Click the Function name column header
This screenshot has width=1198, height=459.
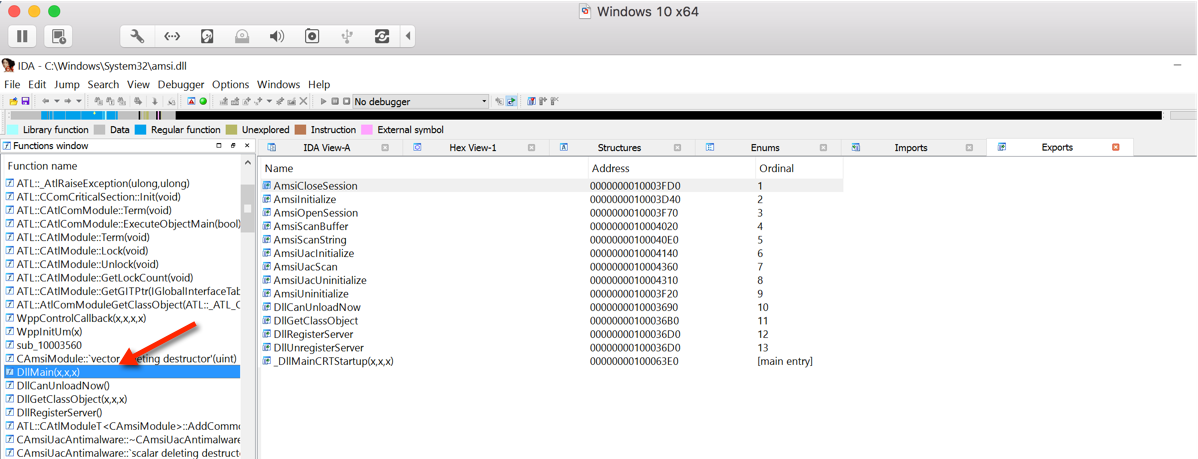pyautogui.click(x=121, y=166)
